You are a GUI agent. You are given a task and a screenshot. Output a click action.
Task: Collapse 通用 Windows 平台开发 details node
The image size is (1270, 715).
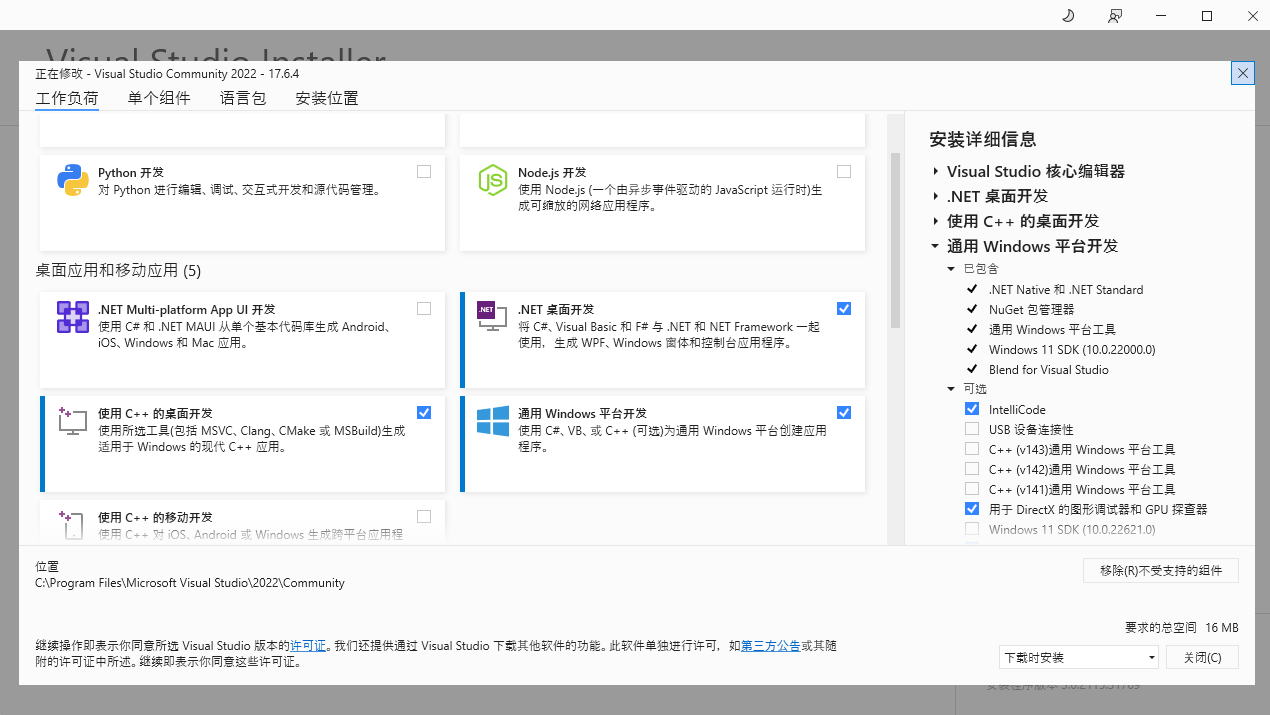click(x=935, y=247)
